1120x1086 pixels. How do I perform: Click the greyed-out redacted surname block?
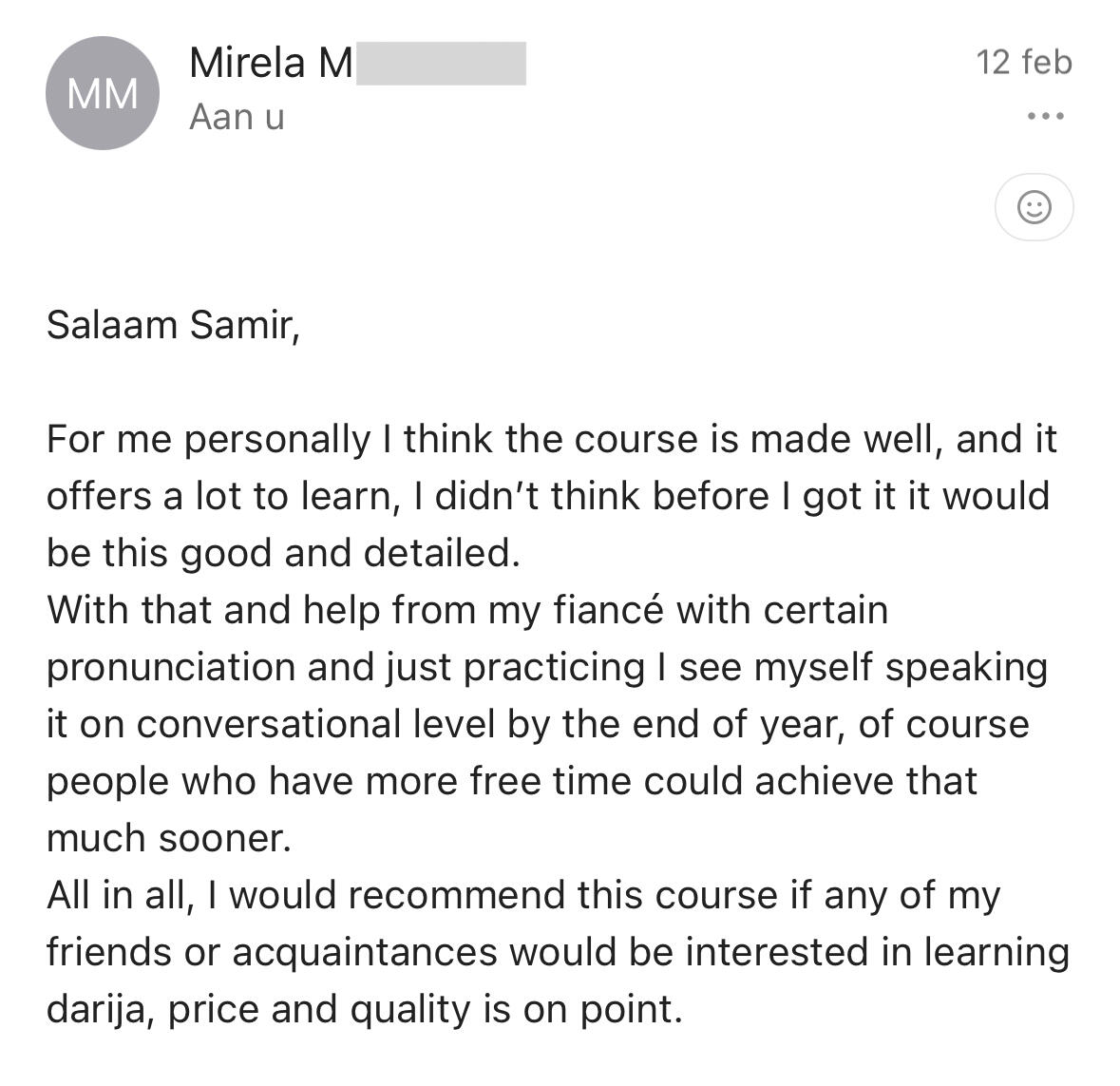pyautogui.click(x=441, y=64)
